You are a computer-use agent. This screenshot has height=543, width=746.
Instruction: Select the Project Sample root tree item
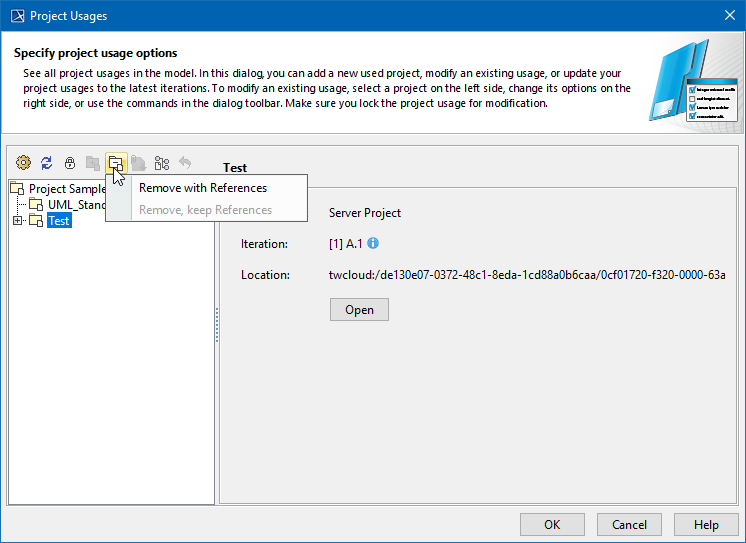coord(67,188)
